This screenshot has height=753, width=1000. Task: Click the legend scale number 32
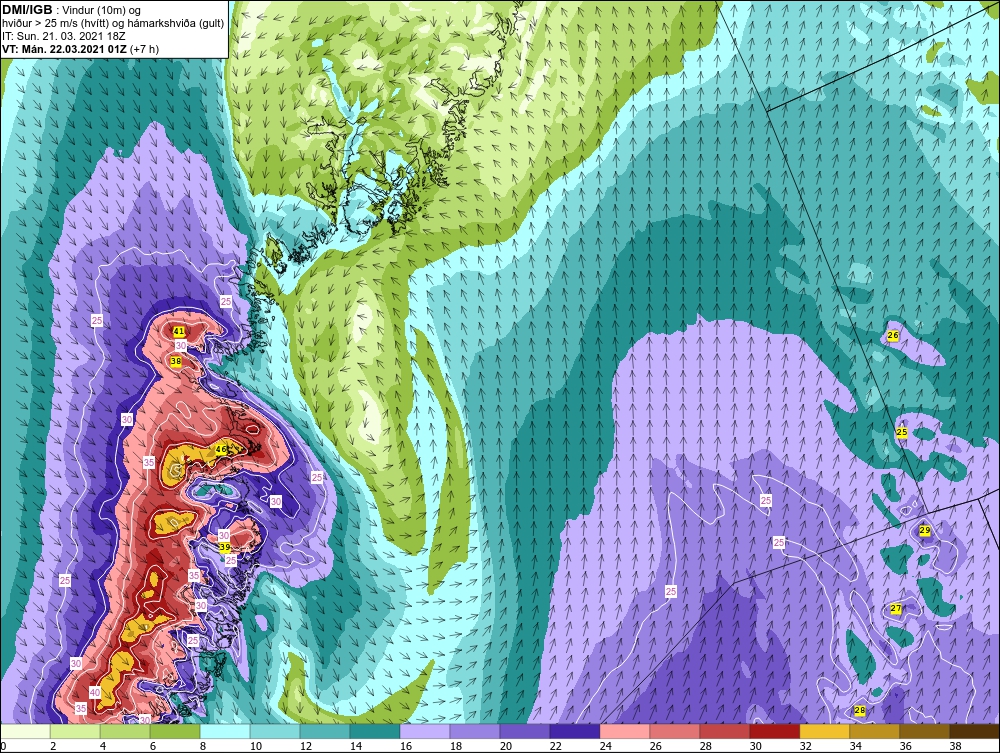coord(805,746)
